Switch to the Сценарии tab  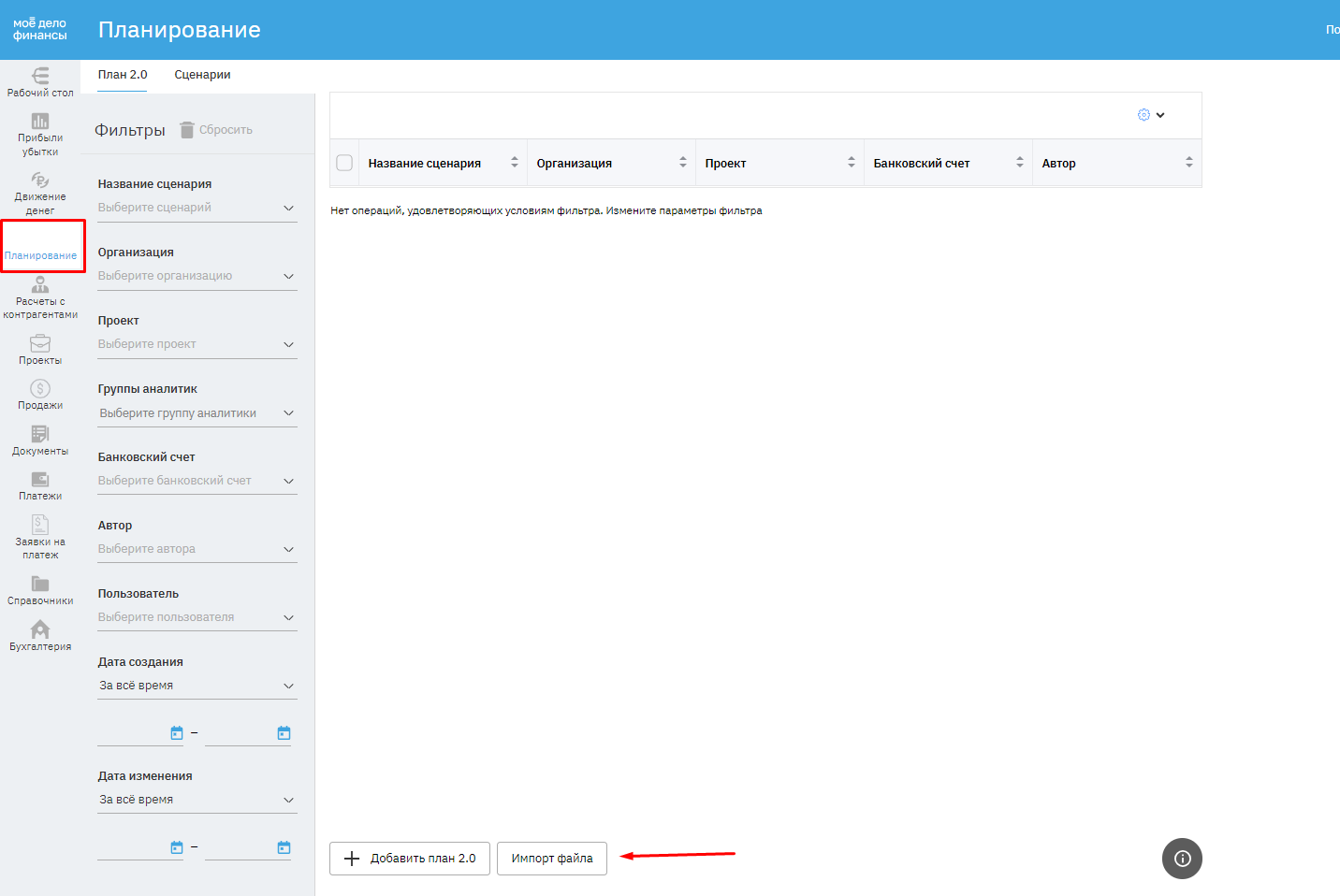[x=202, y=75]
